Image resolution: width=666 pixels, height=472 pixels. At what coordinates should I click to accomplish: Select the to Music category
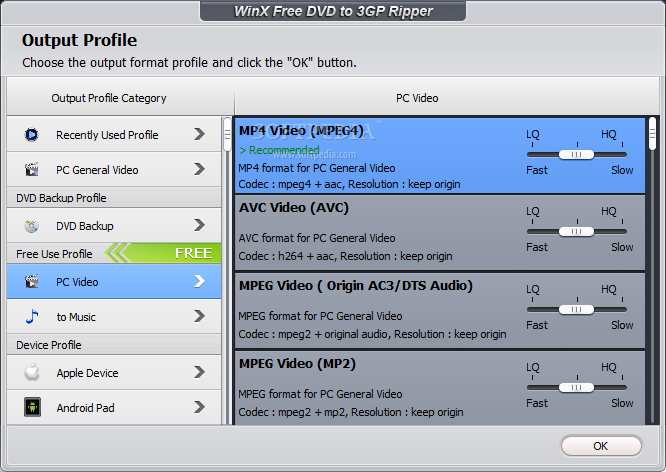pyautogui.click(x=114, y=317)
